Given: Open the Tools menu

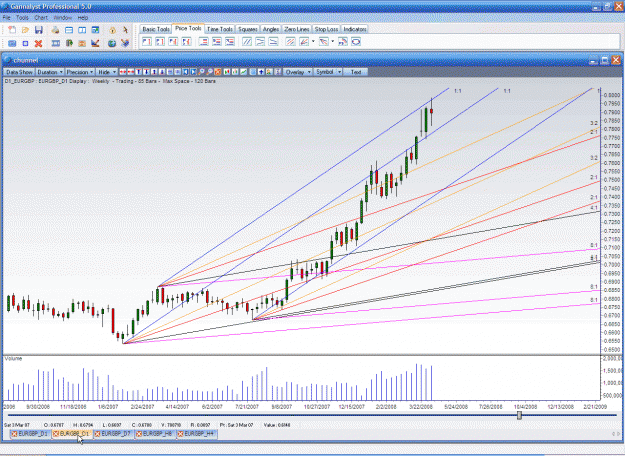Looking at the screenshot, I should 22,18.
